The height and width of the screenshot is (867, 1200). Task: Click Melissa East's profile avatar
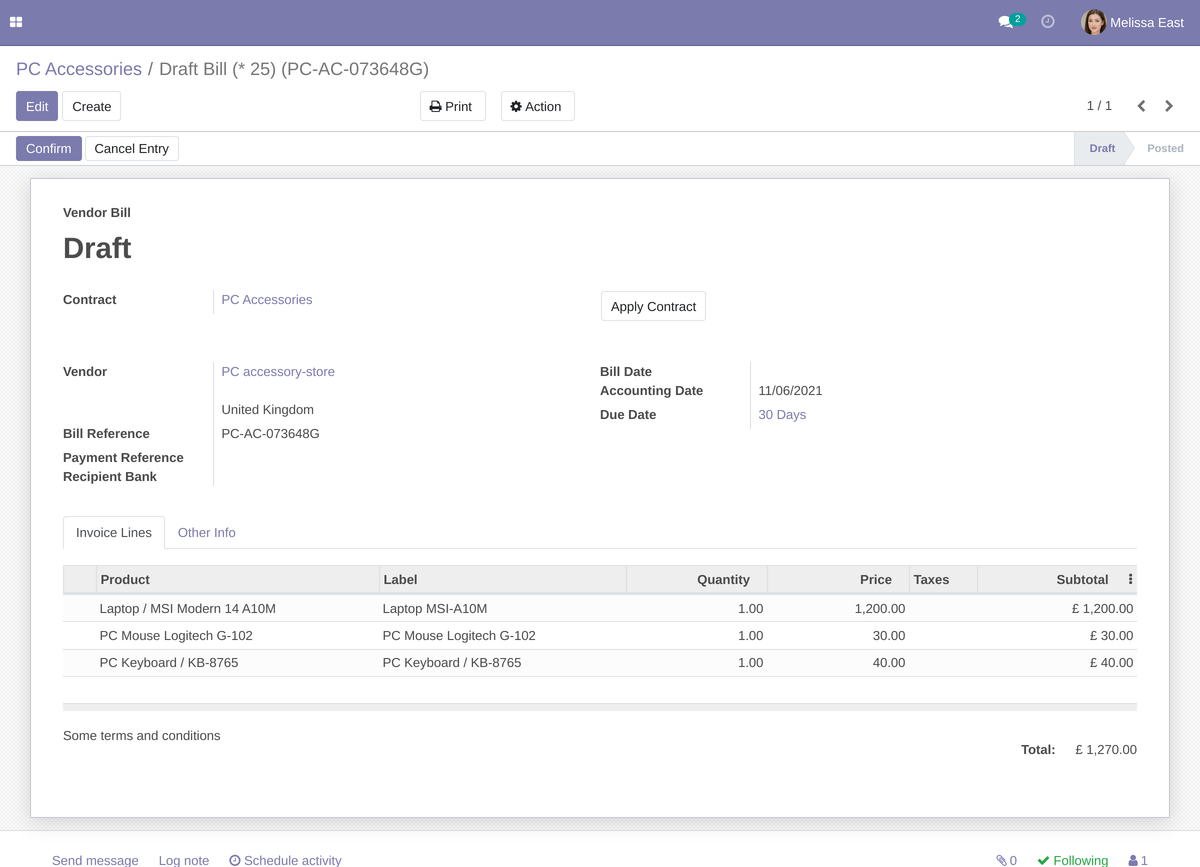coord(1094,22)
